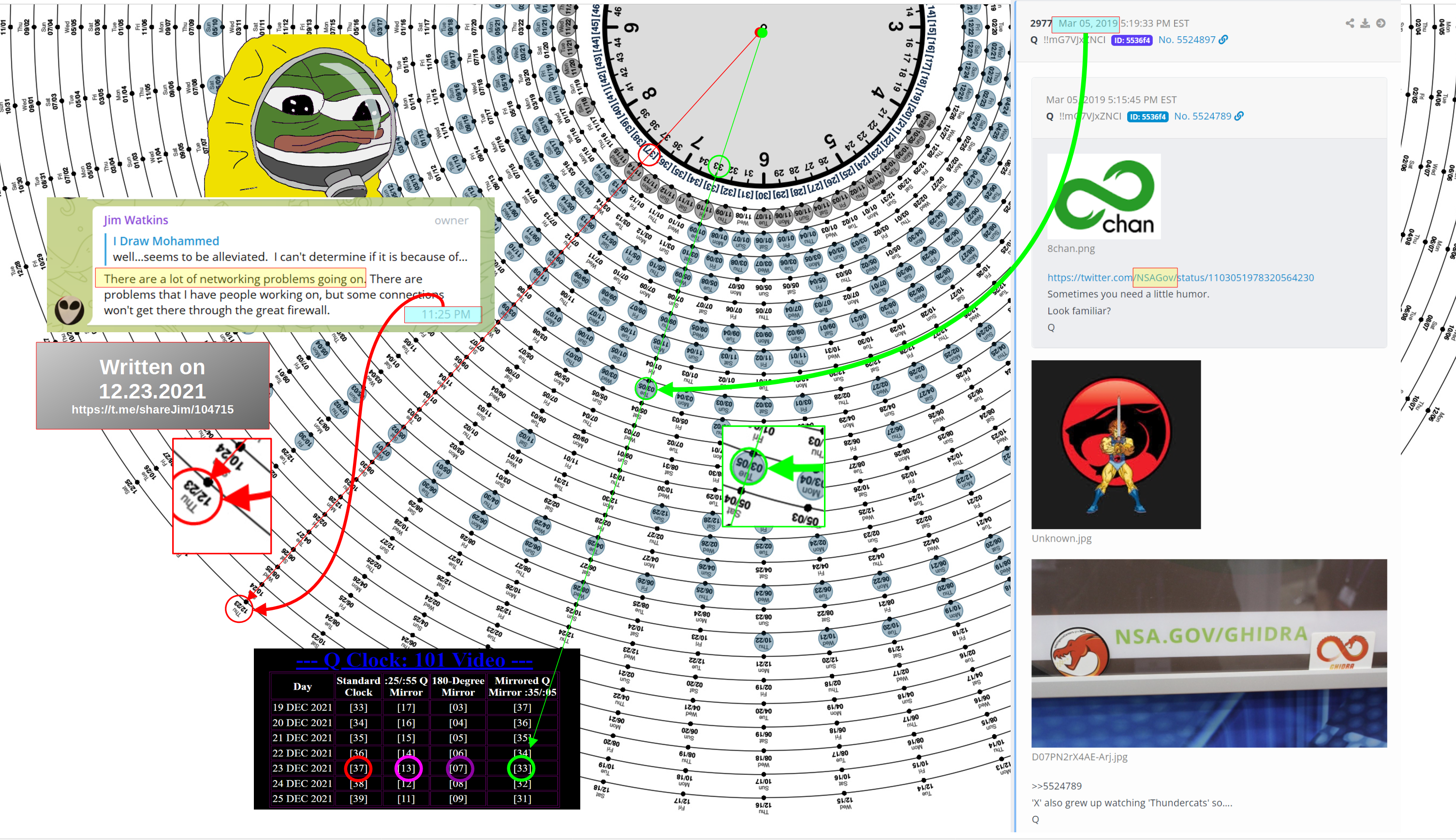Click the 'Look familiar?' text line
1456x840 pixels.
point(1079,311)
